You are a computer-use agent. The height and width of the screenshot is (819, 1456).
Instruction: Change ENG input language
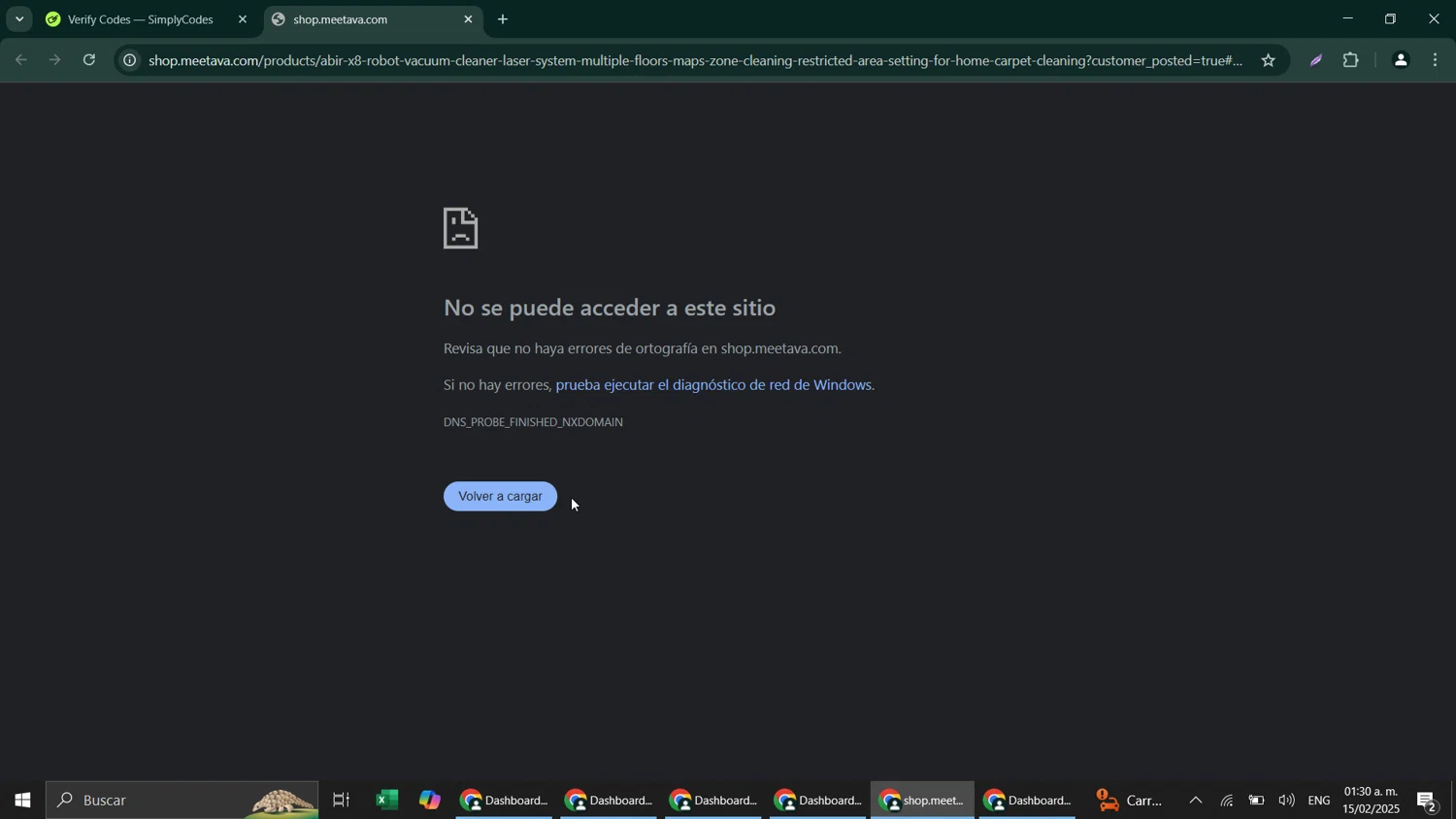(x=1319, y=801)
